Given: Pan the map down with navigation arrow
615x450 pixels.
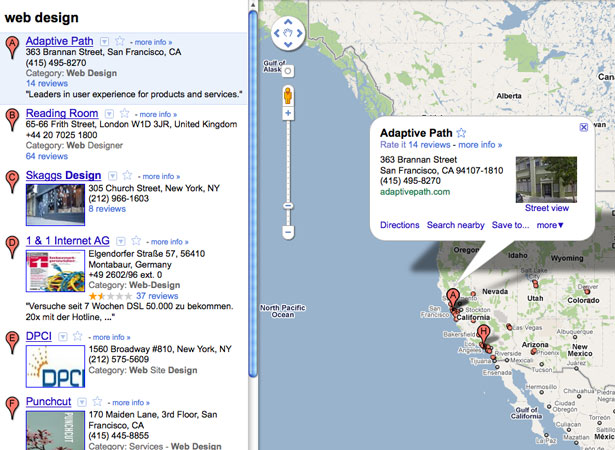Looking at the screenshot, I should (x=288, y=44).
